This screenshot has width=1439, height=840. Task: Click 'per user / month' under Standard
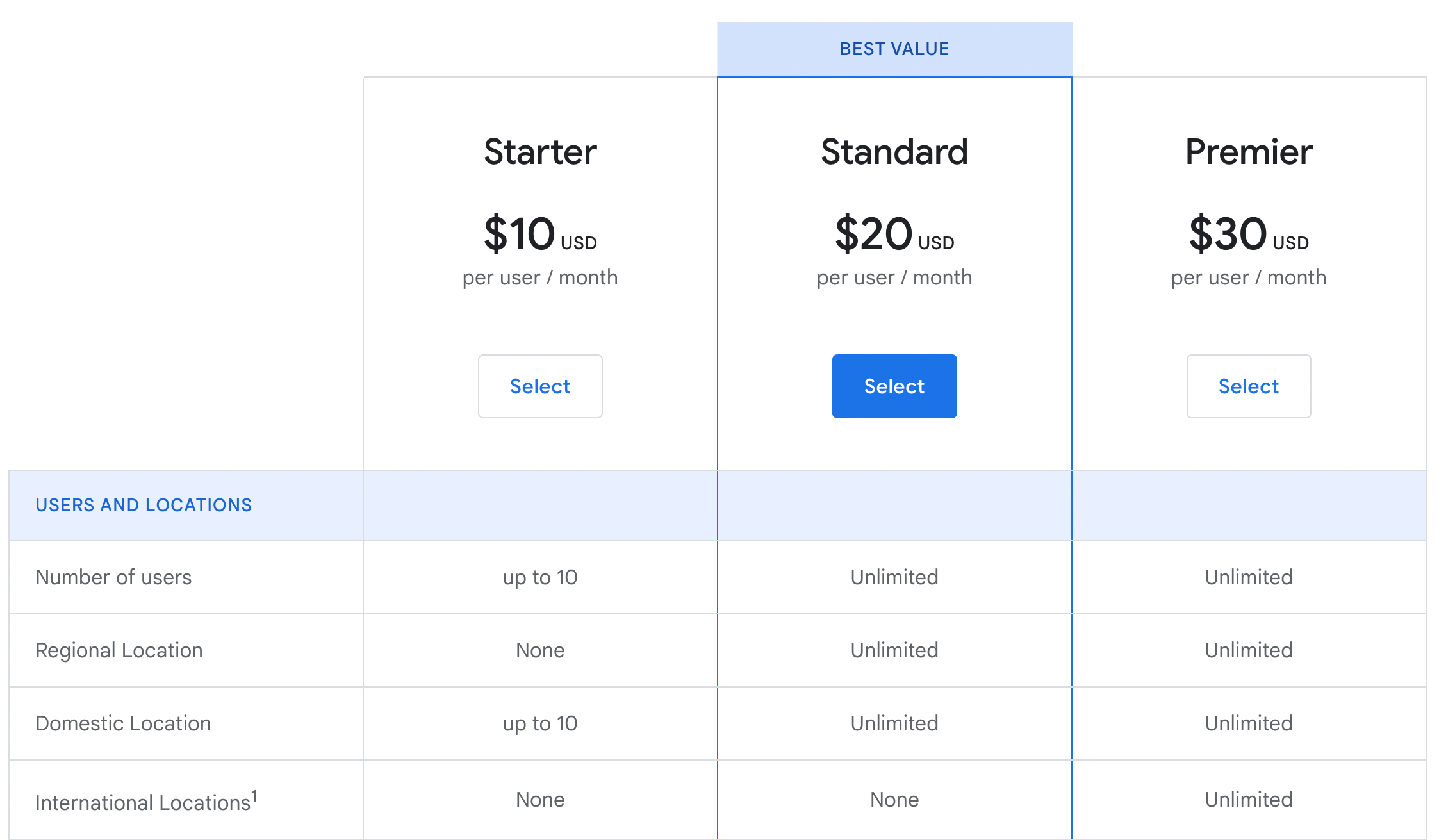(x=894, y=278)
